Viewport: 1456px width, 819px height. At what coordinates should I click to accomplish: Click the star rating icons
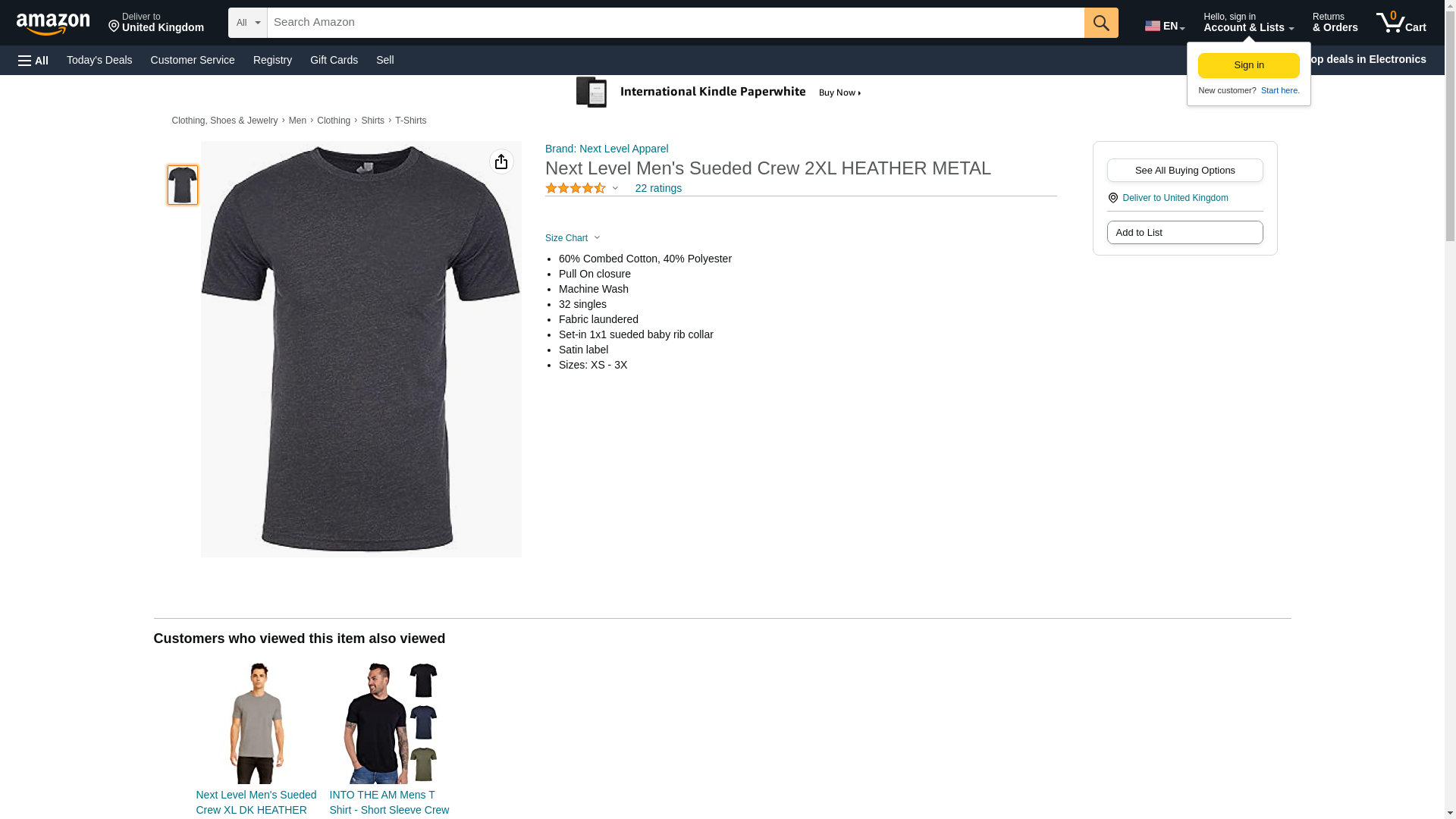[576, 188]
